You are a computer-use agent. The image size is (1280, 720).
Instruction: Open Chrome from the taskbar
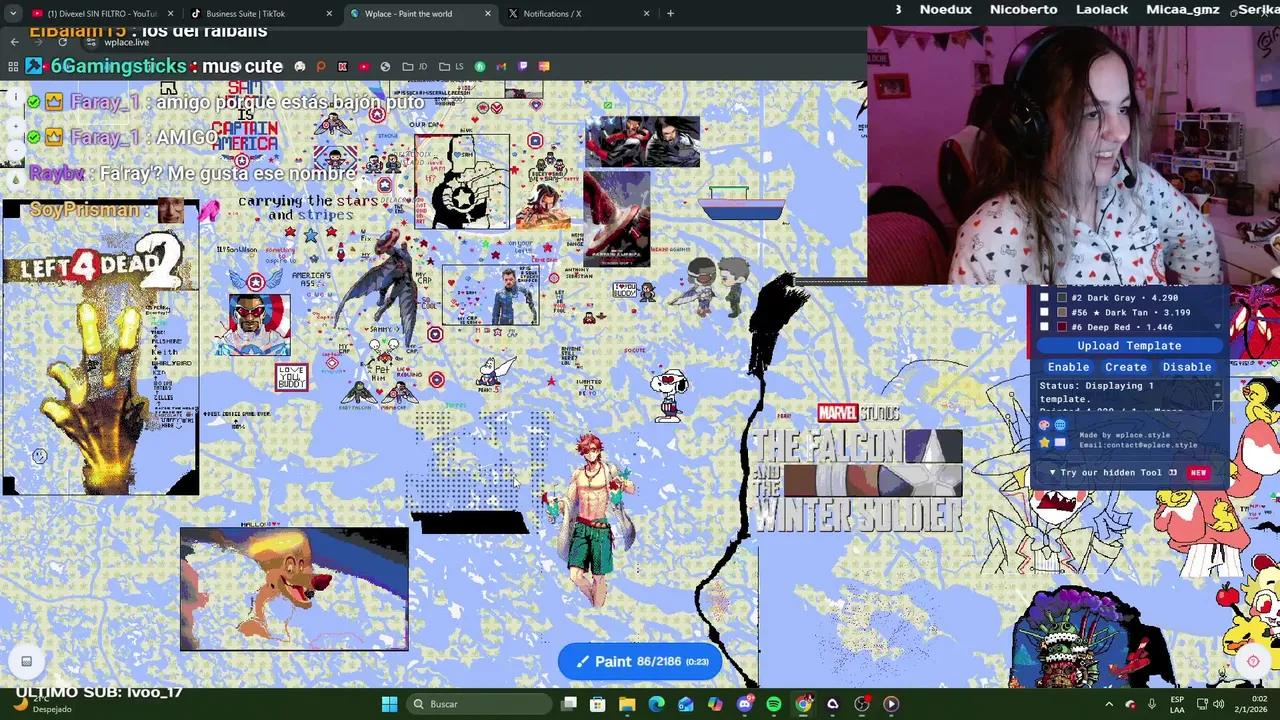pos(803,704)
